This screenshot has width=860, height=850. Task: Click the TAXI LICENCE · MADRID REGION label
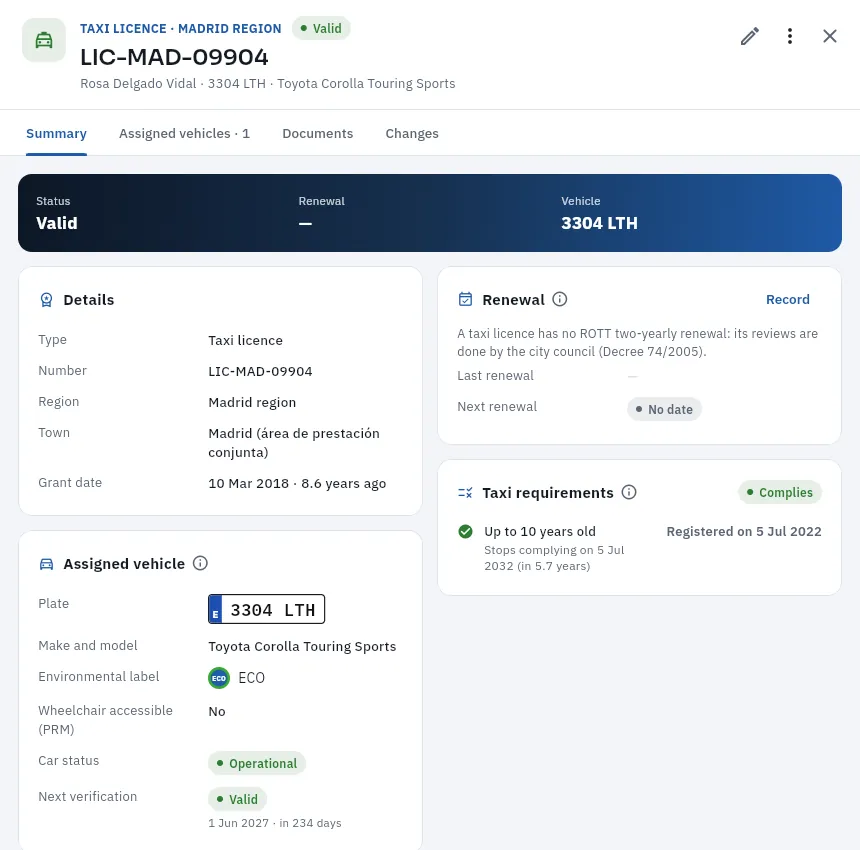coord(180,29)
